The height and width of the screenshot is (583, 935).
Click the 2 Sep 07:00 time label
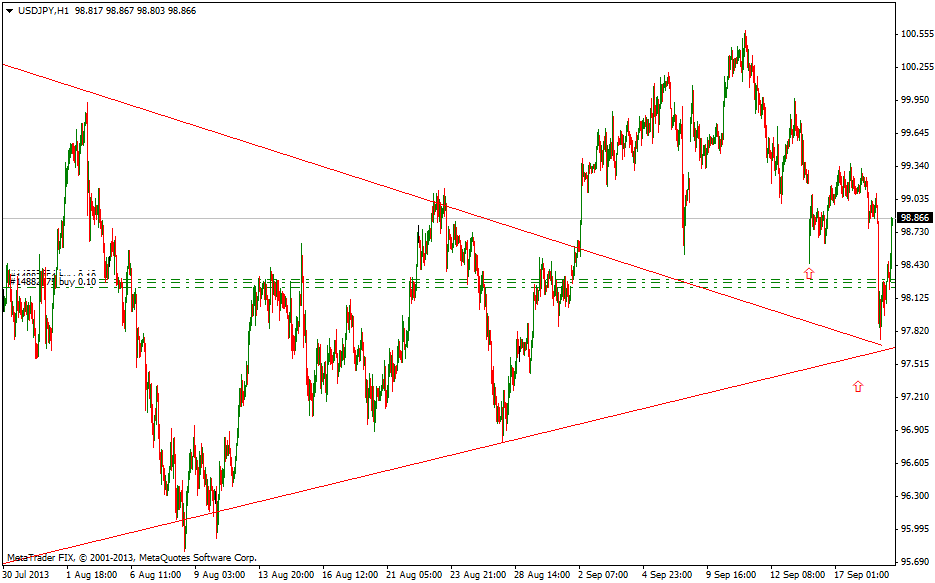coord(603,575)
